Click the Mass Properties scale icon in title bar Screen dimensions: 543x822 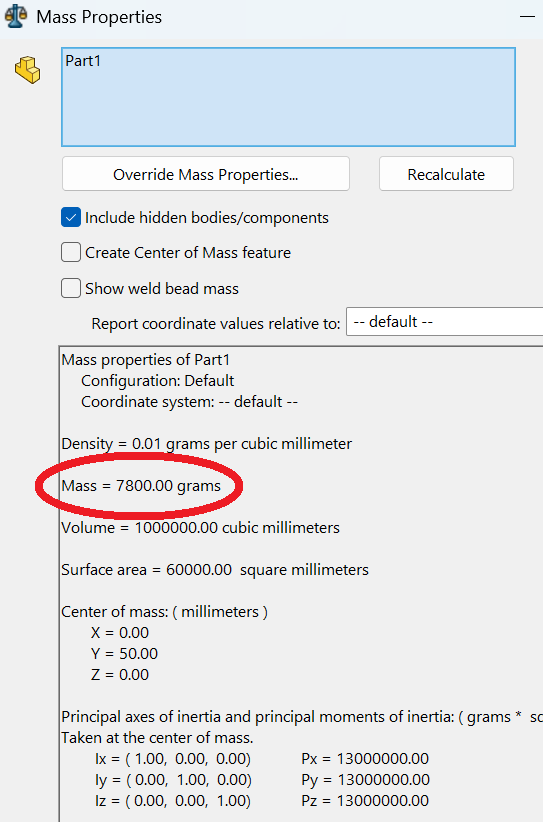pos(16,17)
